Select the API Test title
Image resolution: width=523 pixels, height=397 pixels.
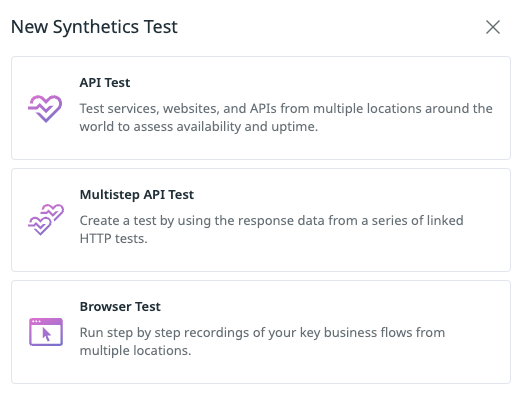[x=105, y=82]
